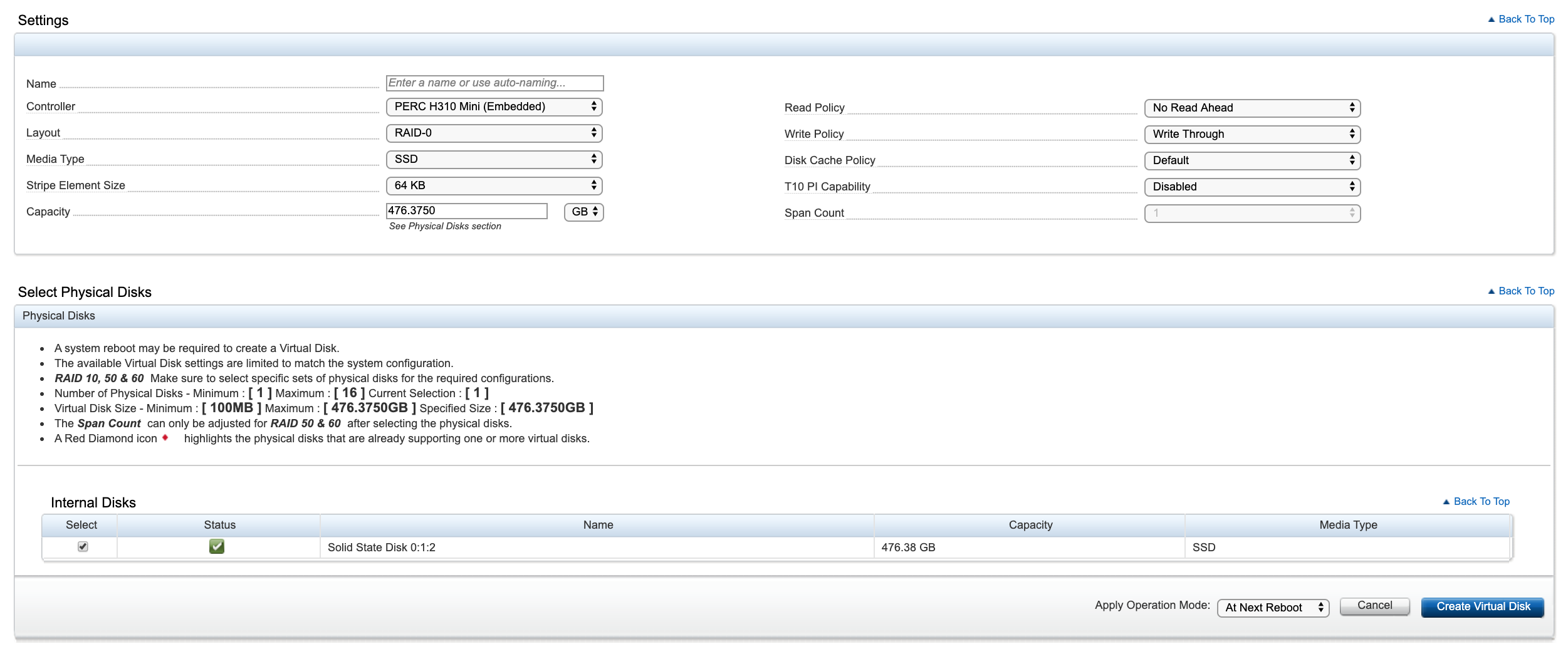Viewport: 1568px width, 654px height.
Task: Click the Capacity value input field
Action: (466, 211)
